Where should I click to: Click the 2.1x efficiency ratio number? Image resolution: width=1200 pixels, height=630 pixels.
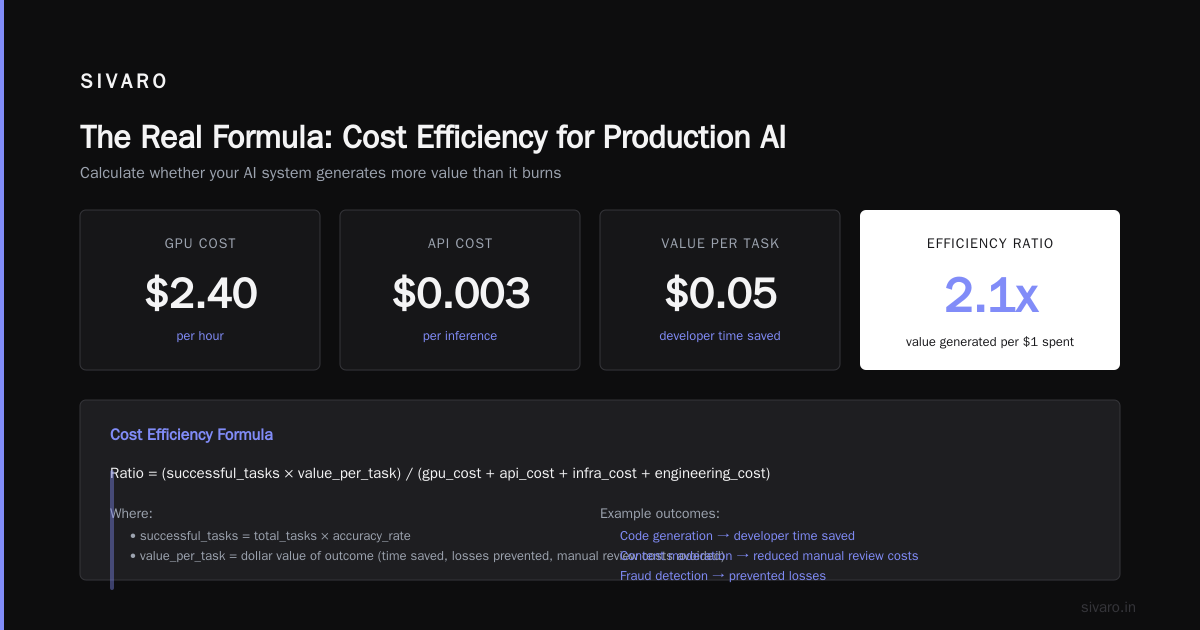990,295
